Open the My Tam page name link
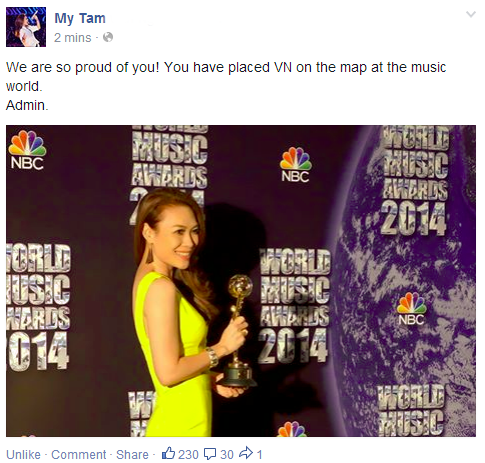 tap(80, 18)
